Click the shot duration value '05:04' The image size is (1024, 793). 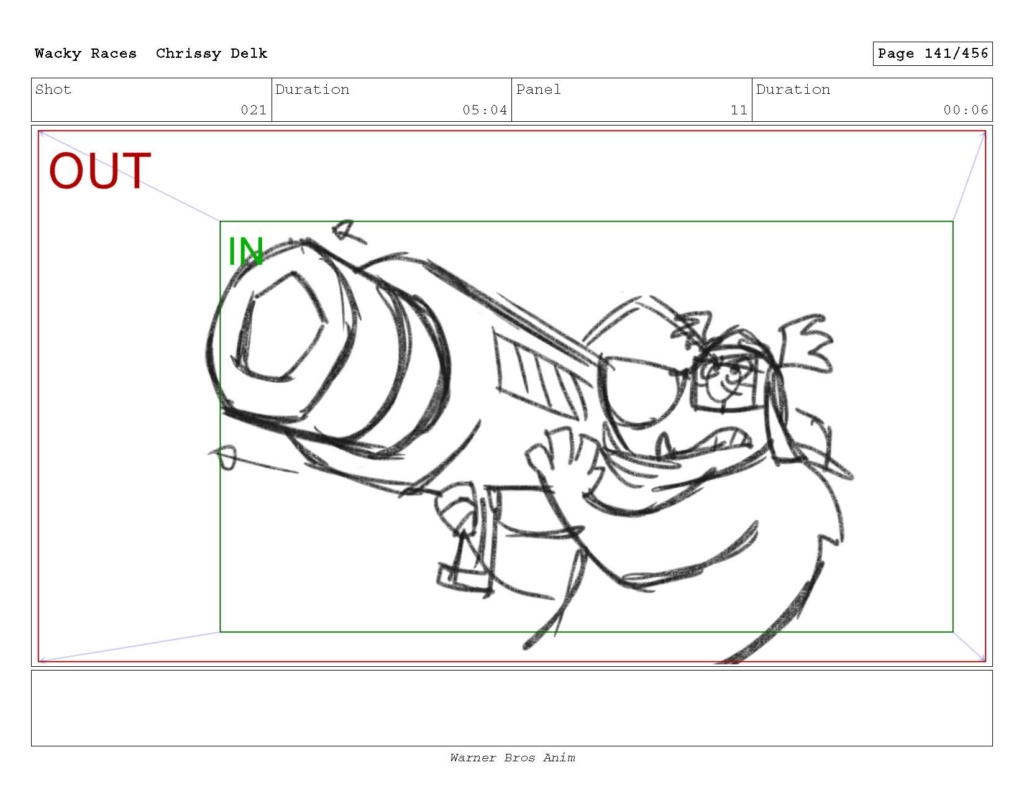(485, 110)
